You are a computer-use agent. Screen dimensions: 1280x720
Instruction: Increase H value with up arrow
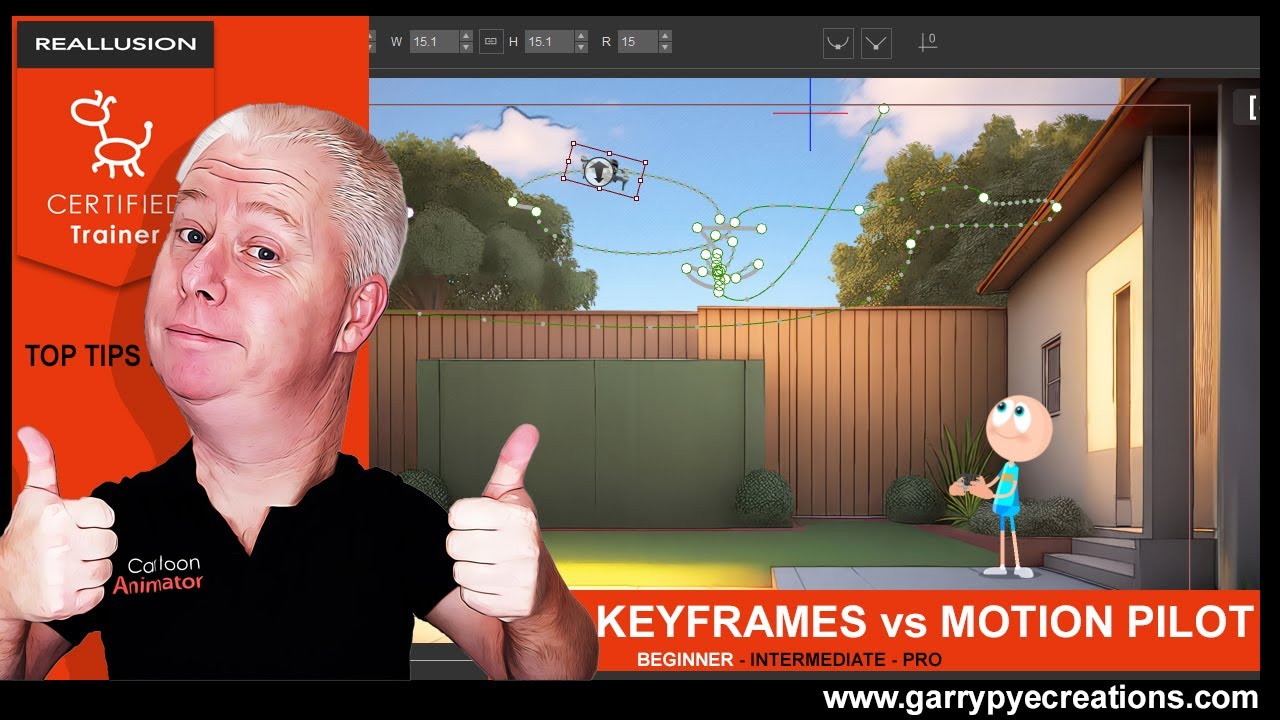581,36
